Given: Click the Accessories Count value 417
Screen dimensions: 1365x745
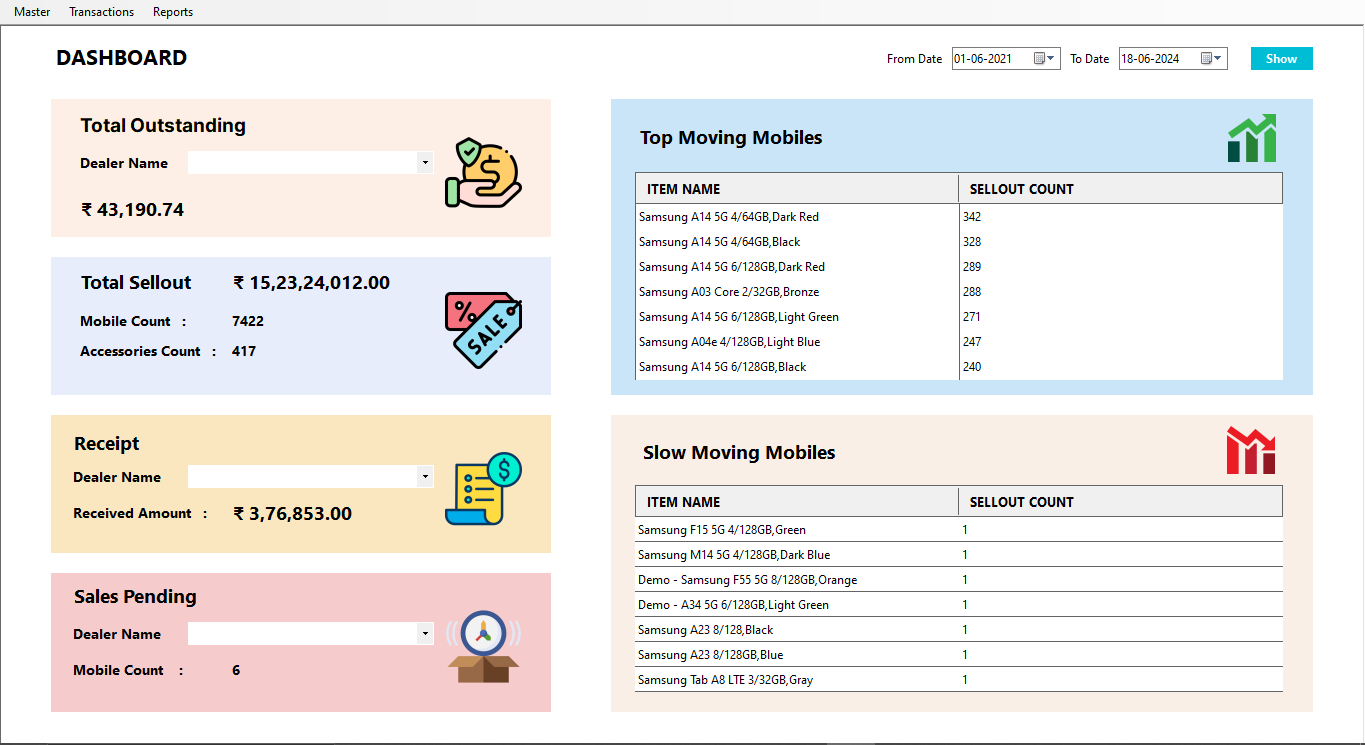Looking at the screenshot, I should click(244, 351).
